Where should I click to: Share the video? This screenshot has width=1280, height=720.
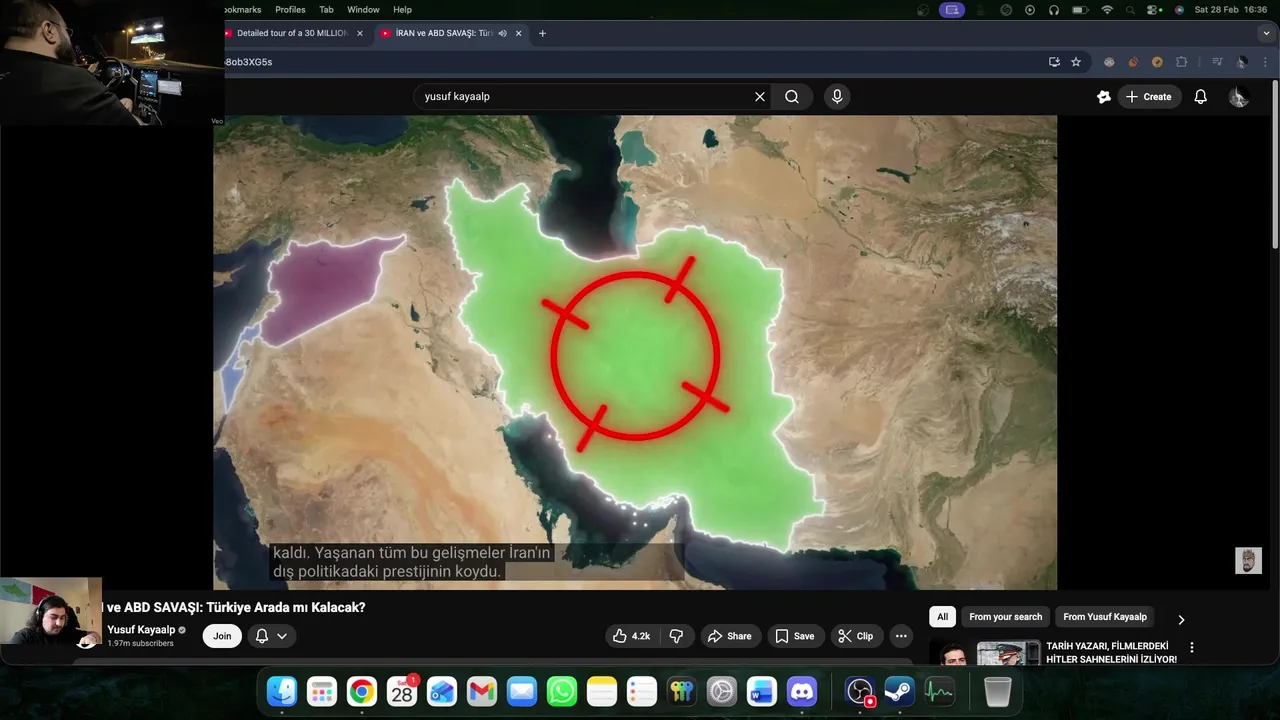tap(729, 636)
